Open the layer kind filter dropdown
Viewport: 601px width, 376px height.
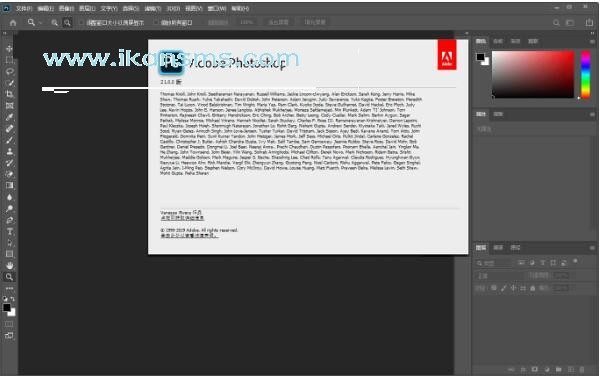(x=494, y=263)
